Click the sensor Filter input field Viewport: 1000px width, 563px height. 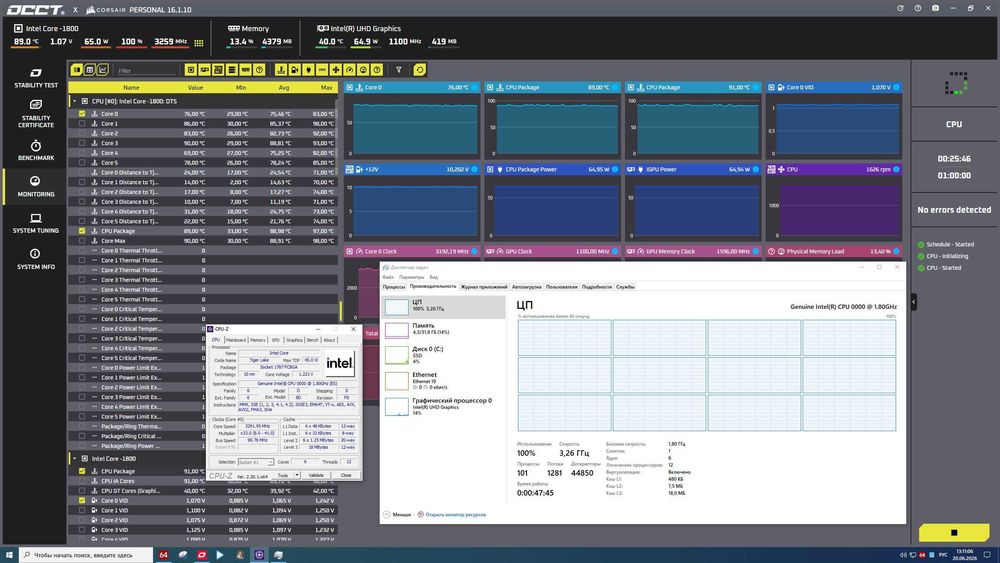146,70
